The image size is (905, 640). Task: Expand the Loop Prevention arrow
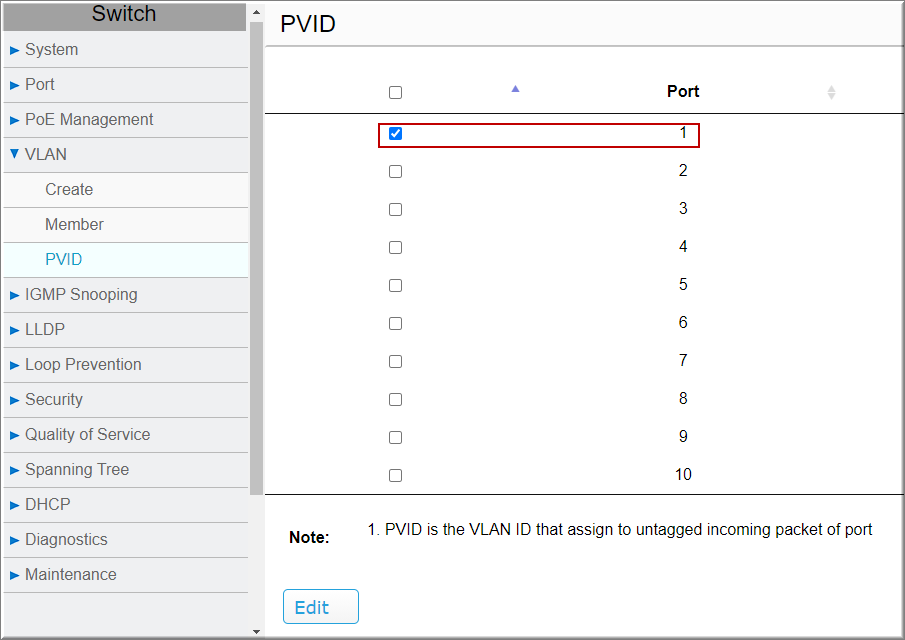pos(14,365)
